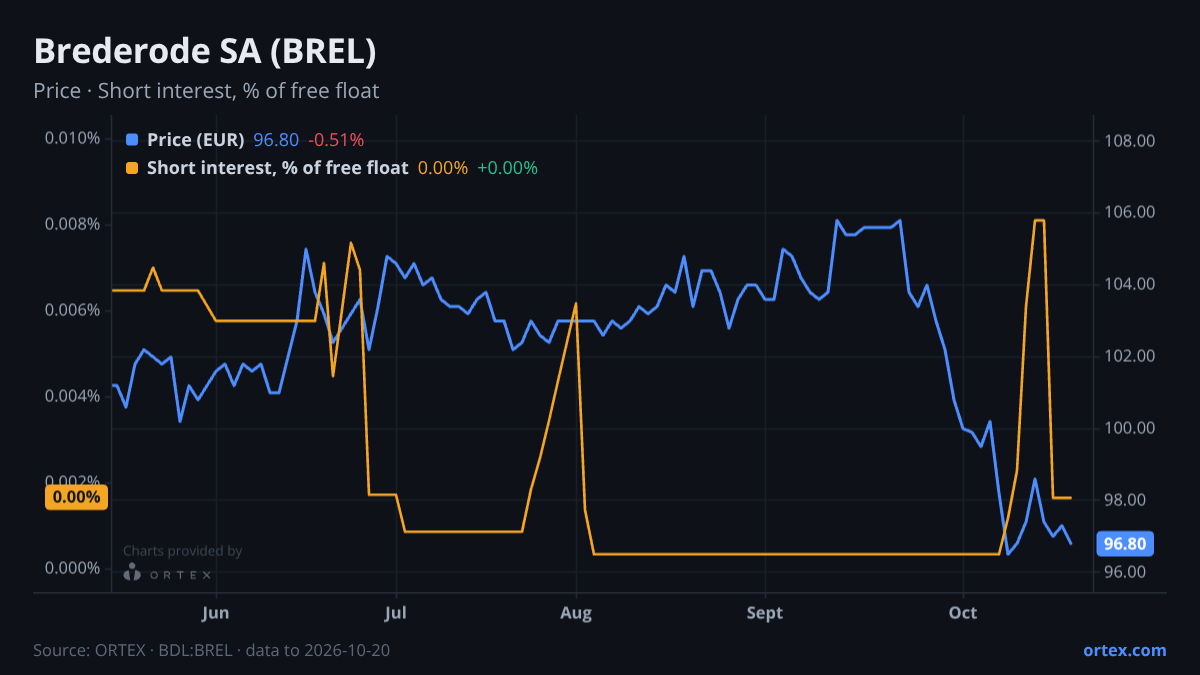Screen dimensions: 1200x675
Task: Click the 'Price · Short interest, % of free float' subtitle
Action: pyautogui.click(x=206, y=91)
